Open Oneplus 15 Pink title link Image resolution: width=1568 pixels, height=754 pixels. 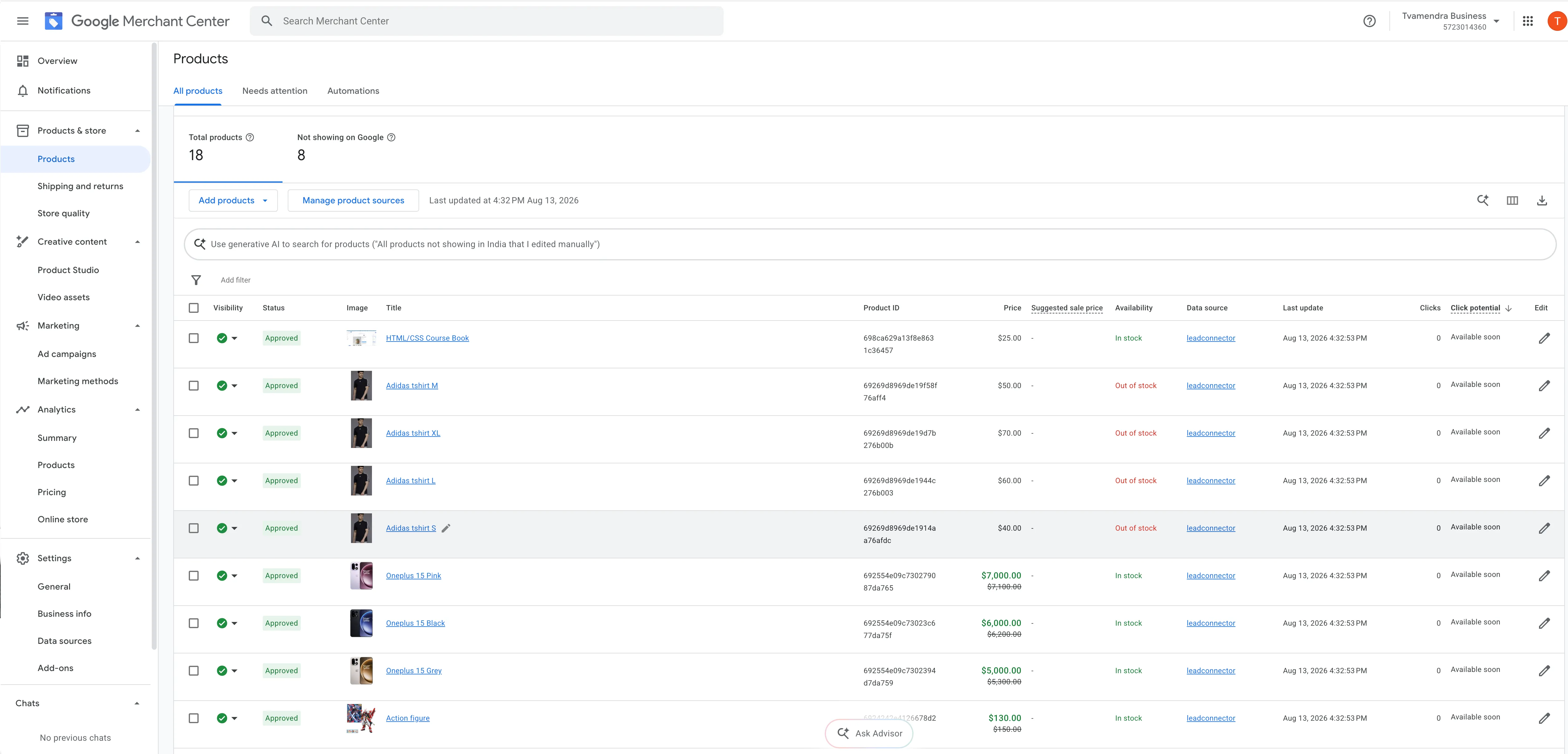click(x=413, y=576)
